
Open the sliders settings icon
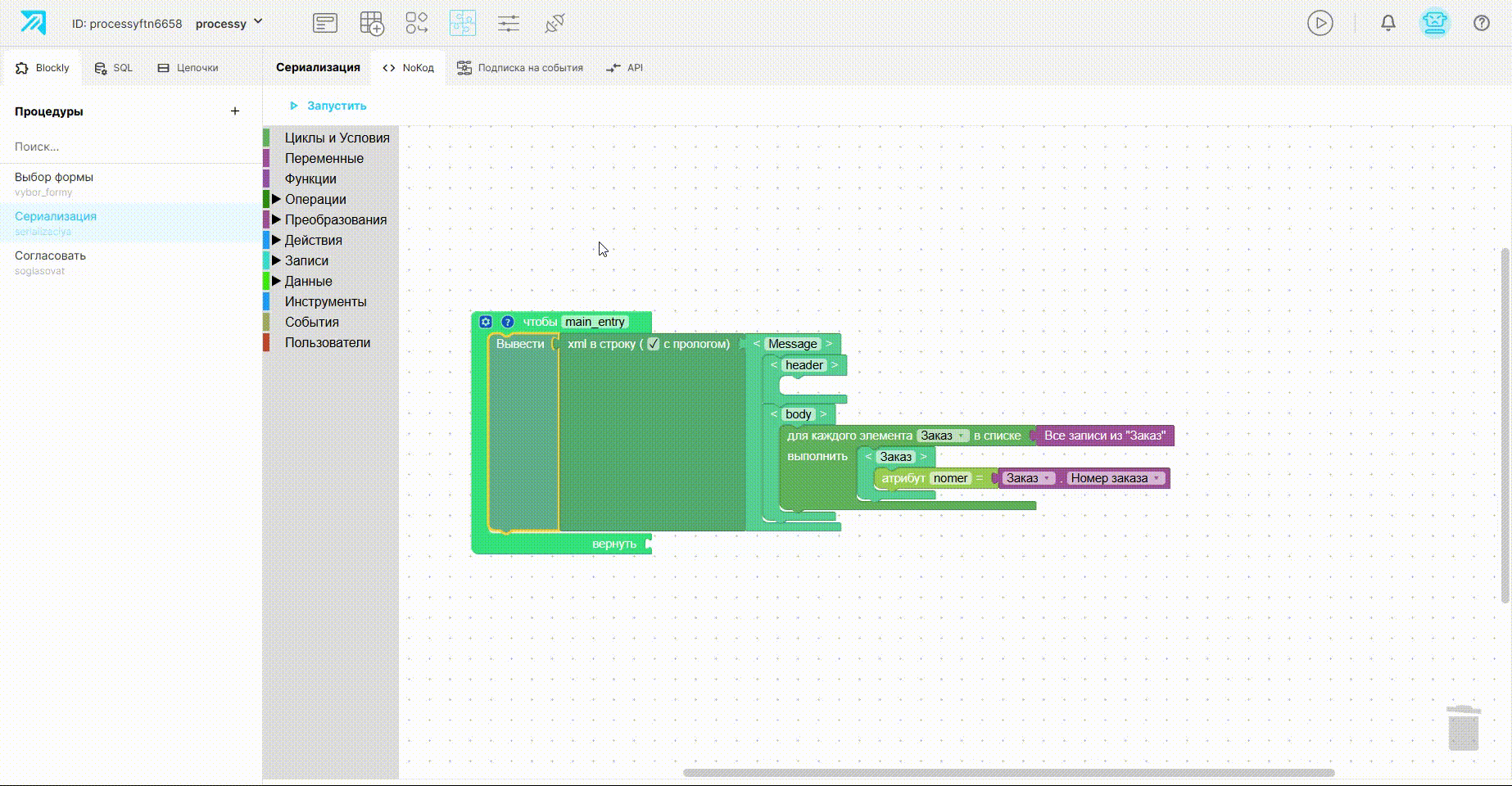point(509,24)
